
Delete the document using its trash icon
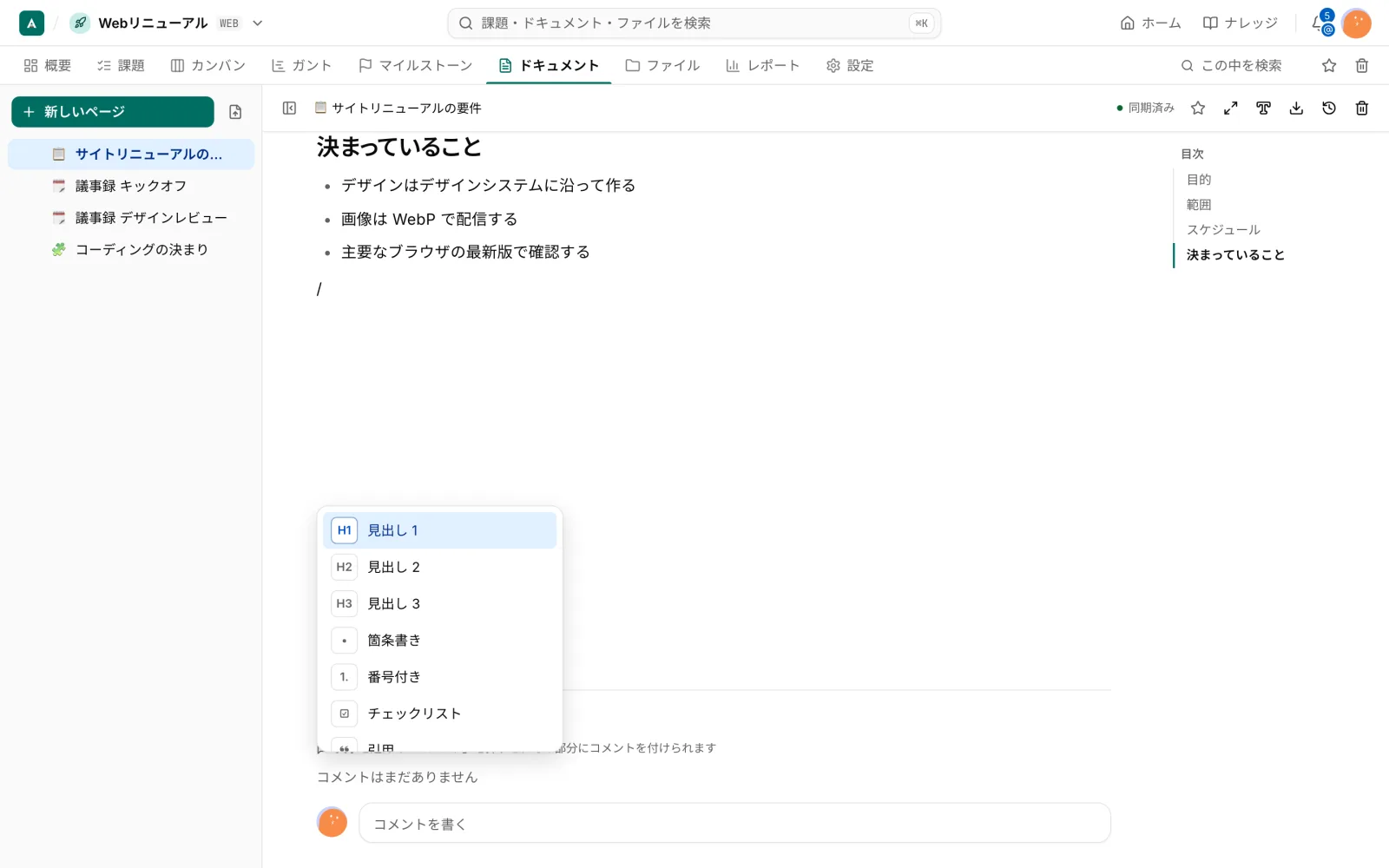(x=1362, y=108)
